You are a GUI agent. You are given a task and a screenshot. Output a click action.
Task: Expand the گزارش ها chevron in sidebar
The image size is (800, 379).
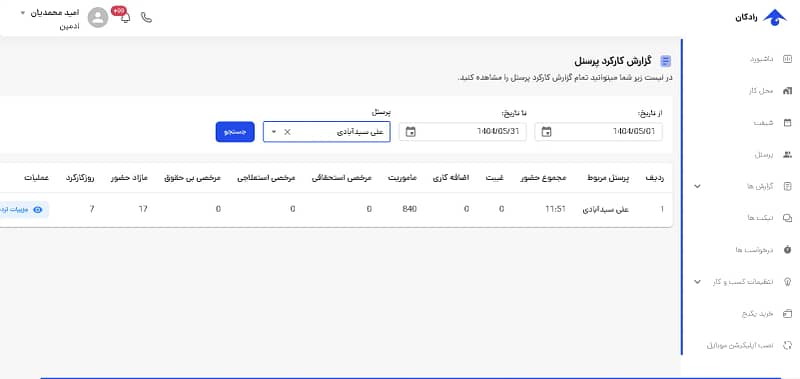(697, 186)
